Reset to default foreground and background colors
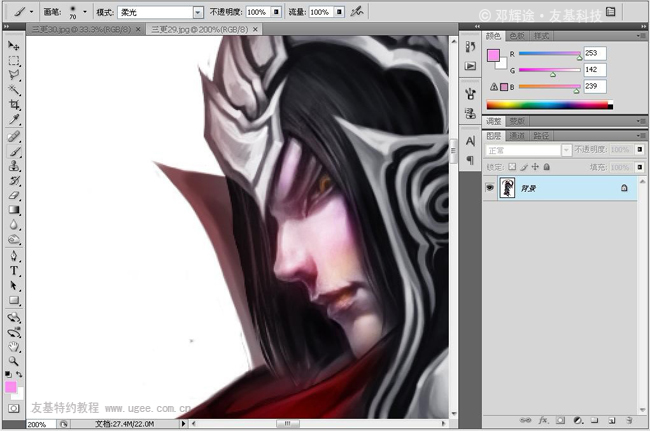Image resolution: width=650 pixels, height=431 pixels. pos(8,374)
